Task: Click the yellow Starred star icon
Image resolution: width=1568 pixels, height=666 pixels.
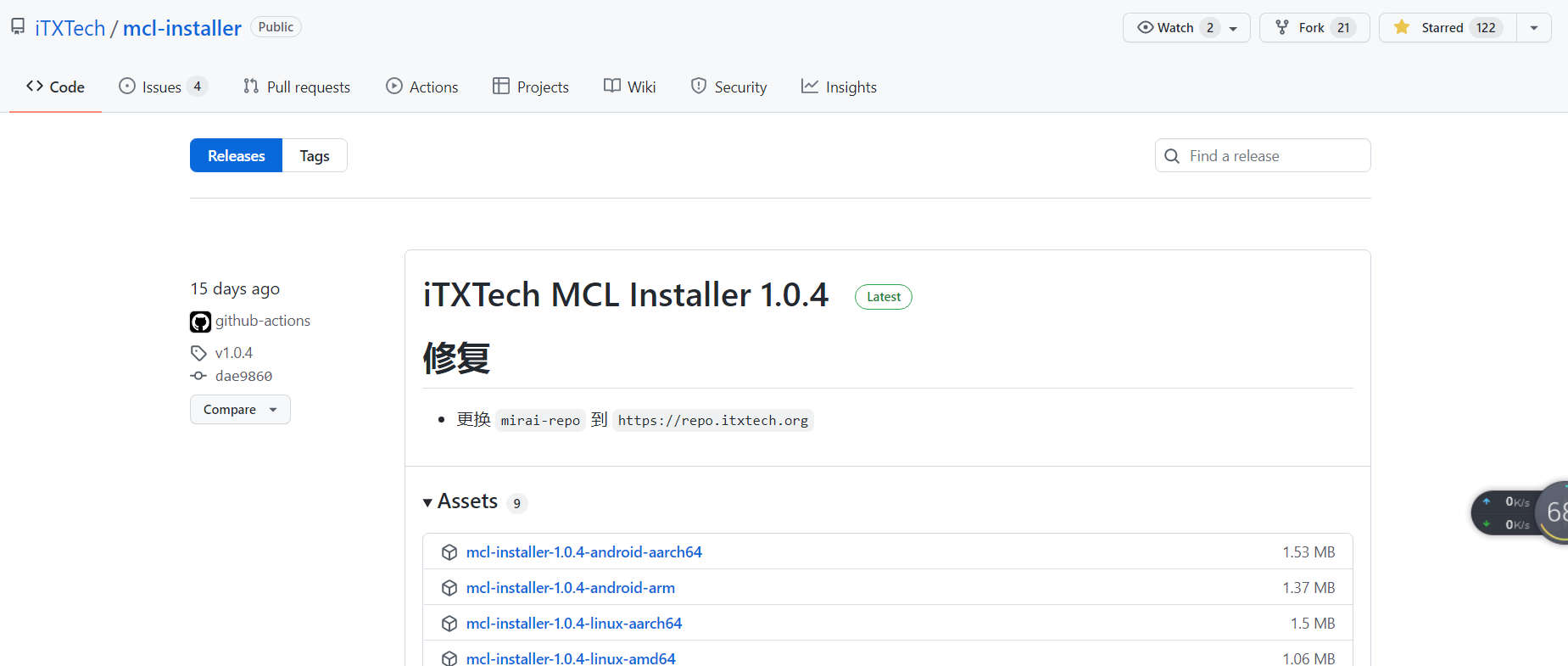Action: click(x=1402, y=27)
